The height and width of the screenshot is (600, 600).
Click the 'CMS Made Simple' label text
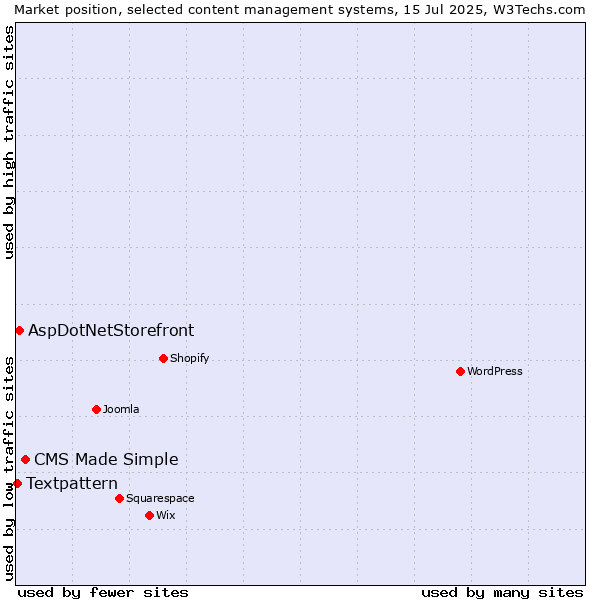106,459
